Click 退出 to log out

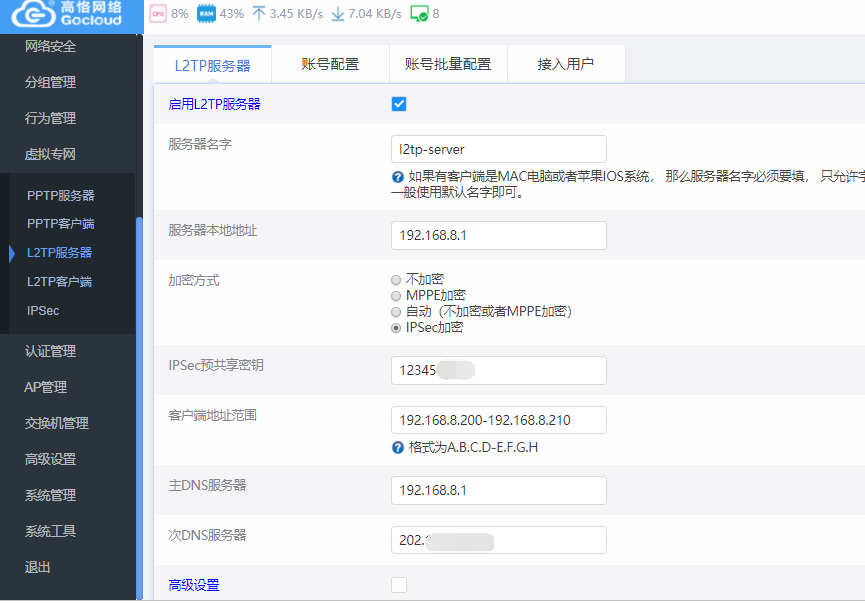[x=38, y=567]
